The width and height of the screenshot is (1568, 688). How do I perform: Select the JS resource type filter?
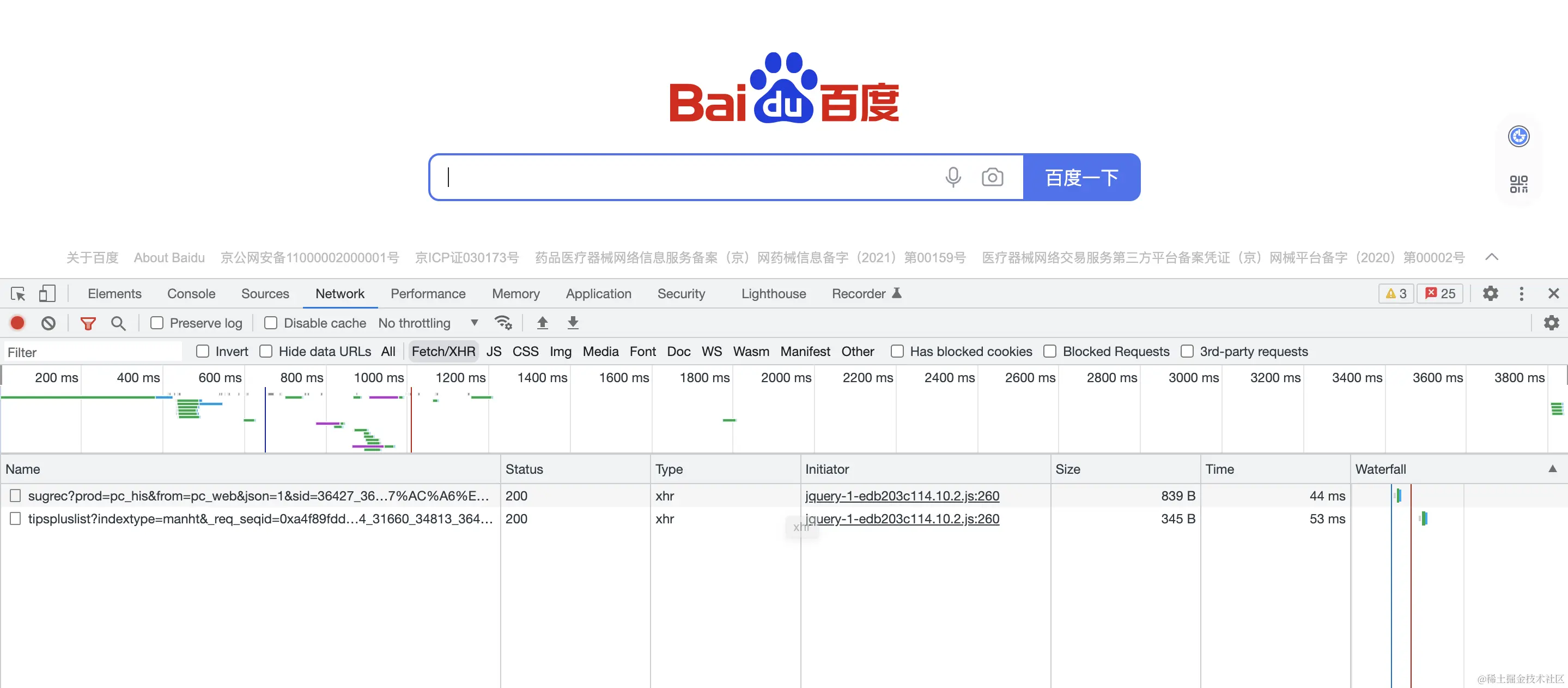click(494, 351)
